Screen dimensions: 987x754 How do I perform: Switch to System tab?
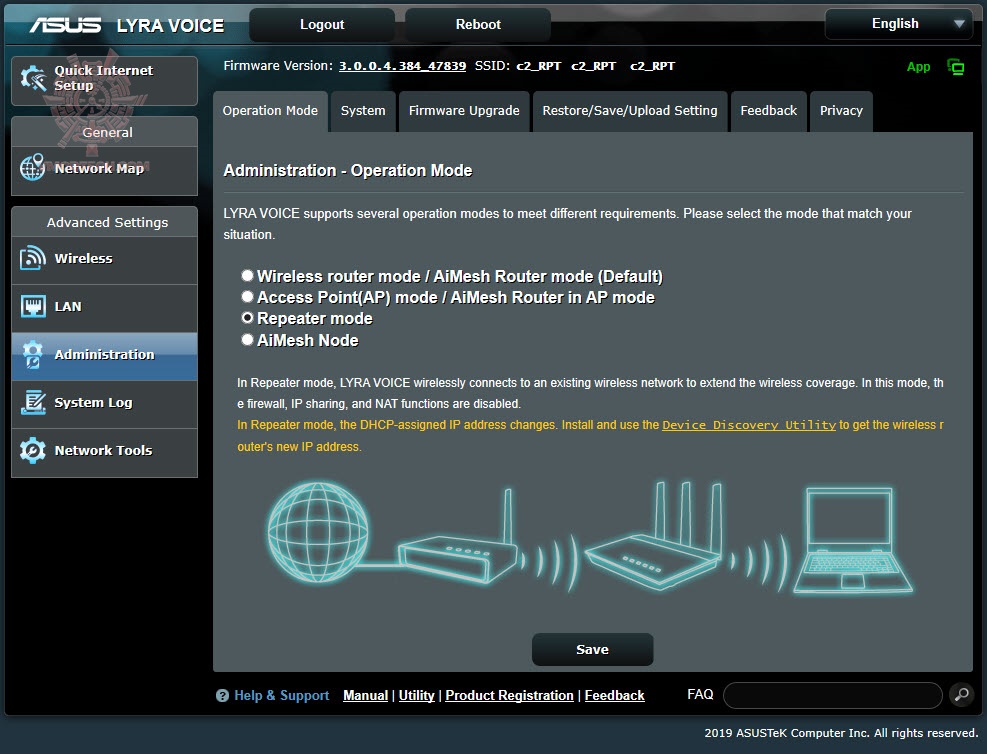(363, 111)
